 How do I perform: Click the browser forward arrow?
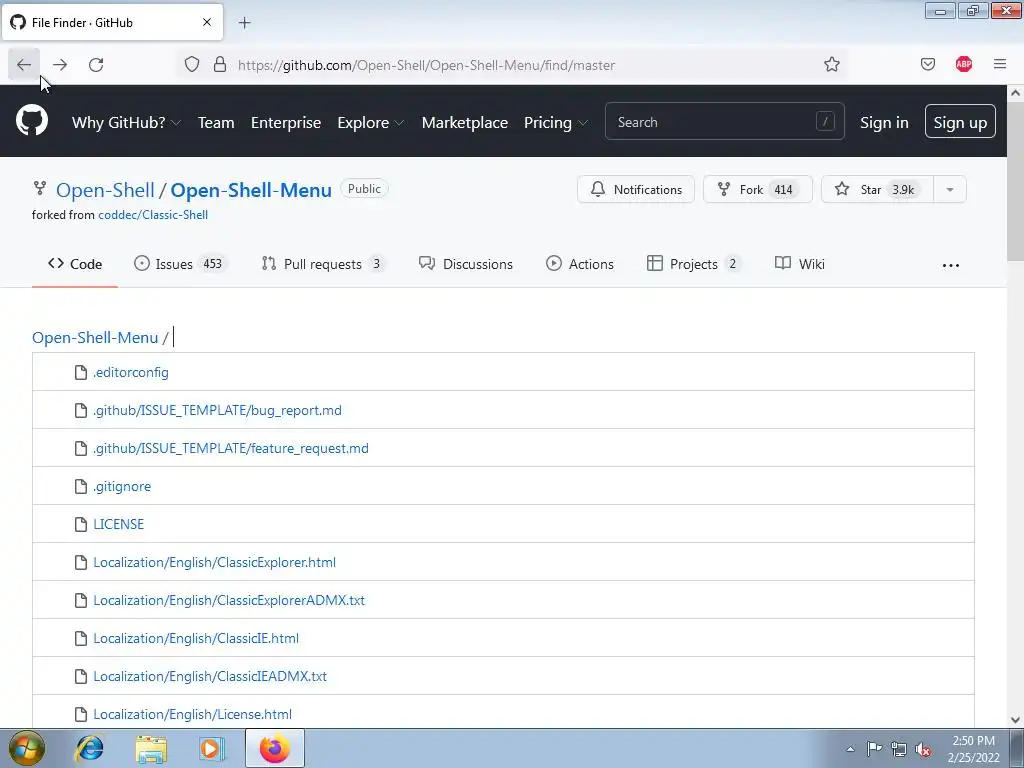tap(60, 65)
